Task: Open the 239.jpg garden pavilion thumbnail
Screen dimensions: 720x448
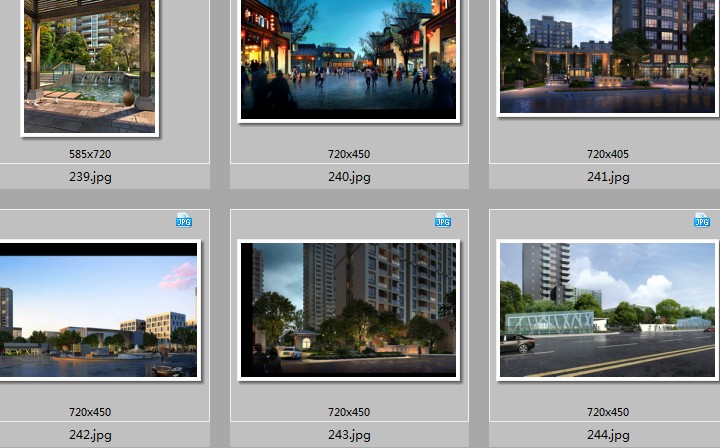Action: (x=90, y=67)
